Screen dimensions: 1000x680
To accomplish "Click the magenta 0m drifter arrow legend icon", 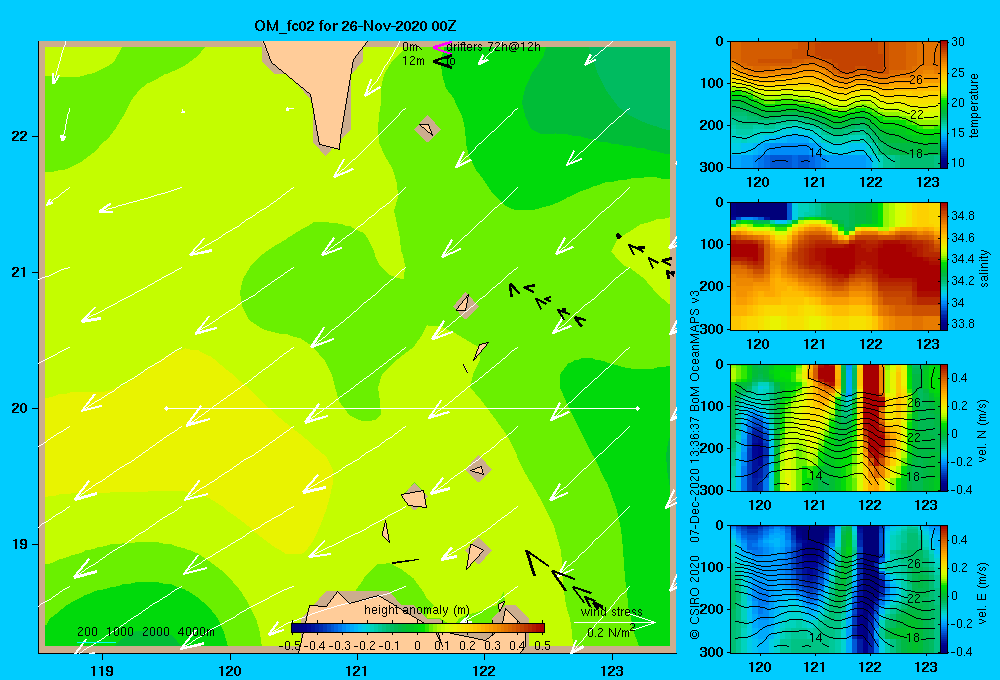I will (x=440, y=47).
